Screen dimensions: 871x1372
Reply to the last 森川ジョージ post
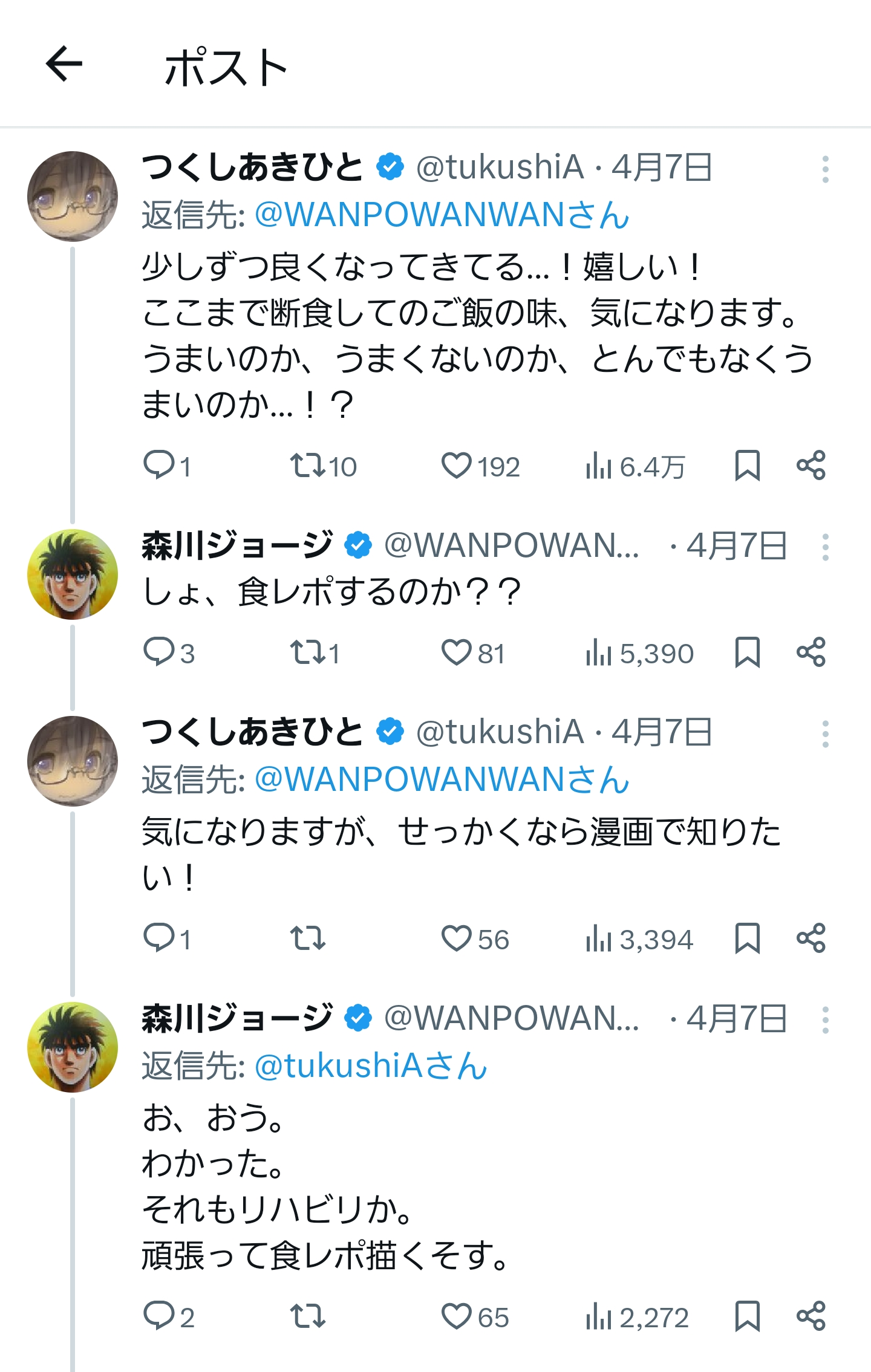[x=158, y=1317]
